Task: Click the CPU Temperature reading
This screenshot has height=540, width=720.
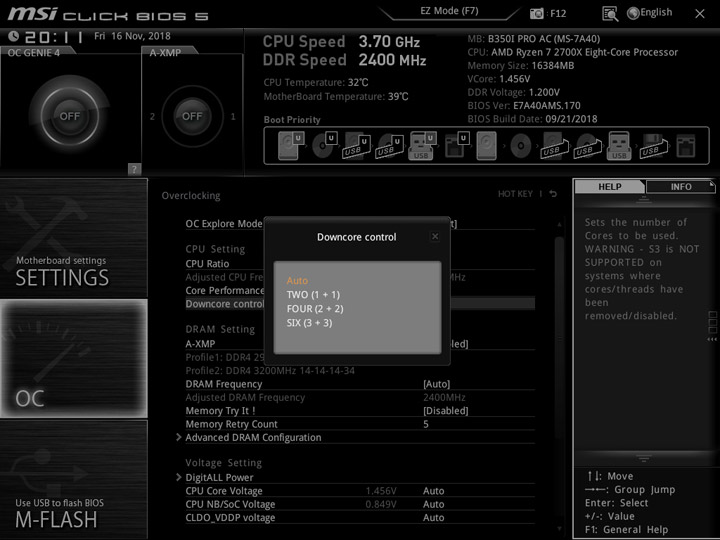Action: pyautogui.click(x=316, y=83)
